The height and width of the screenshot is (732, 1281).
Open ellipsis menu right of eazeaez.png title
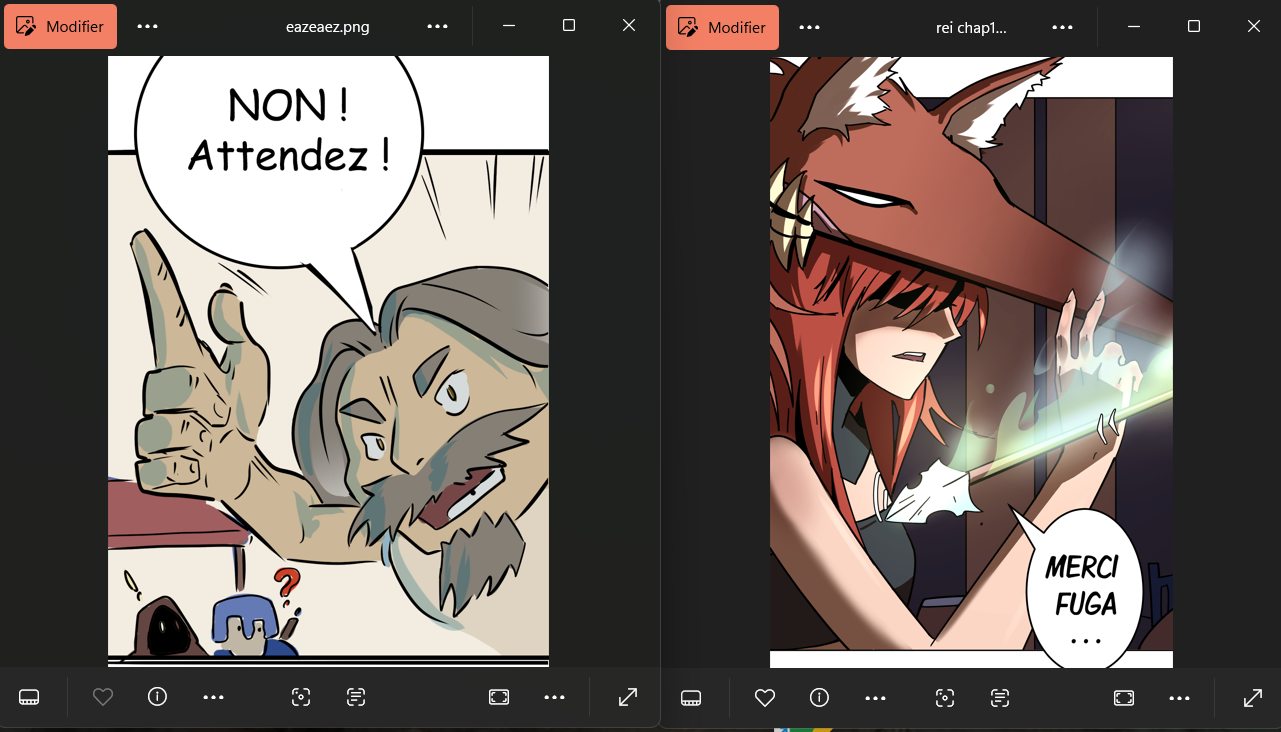tap(437, 27)
